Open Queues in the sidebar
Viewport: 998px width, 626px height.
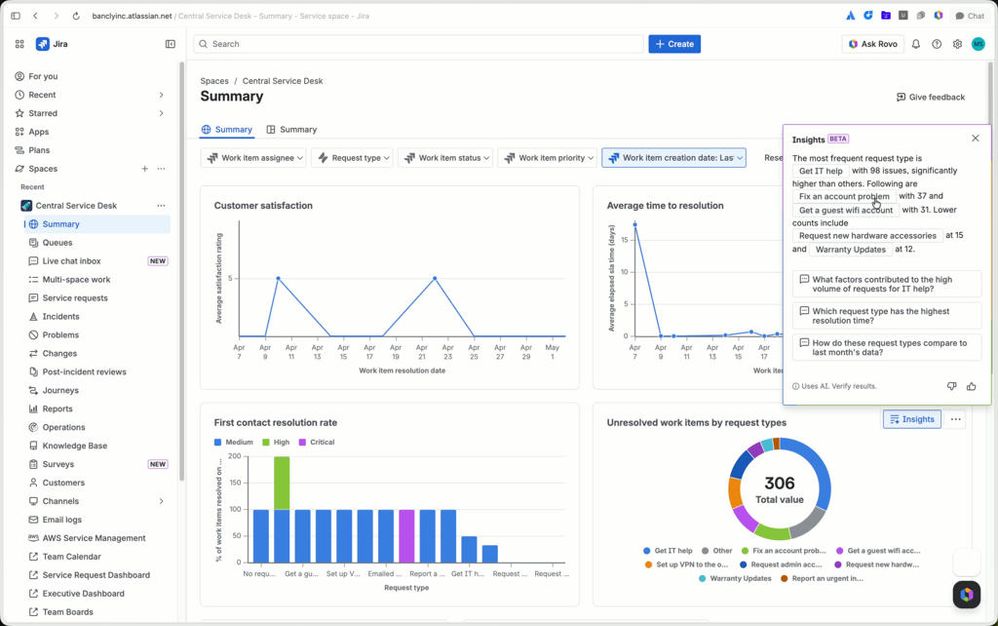[57, 242]
